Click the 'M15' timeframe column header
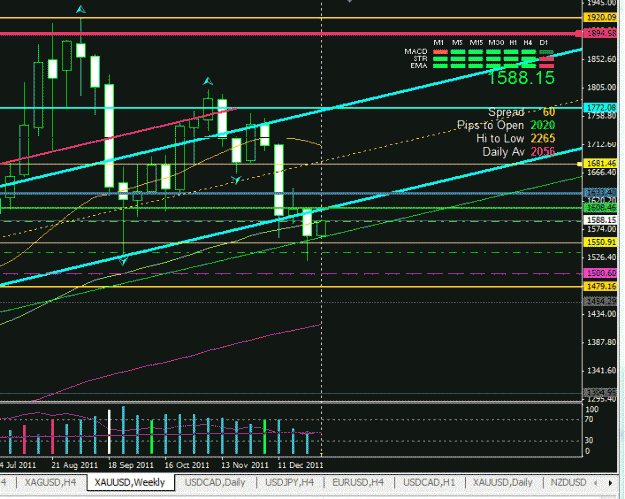Viewport: 625px width, 499px height. (x=476, y=43)
